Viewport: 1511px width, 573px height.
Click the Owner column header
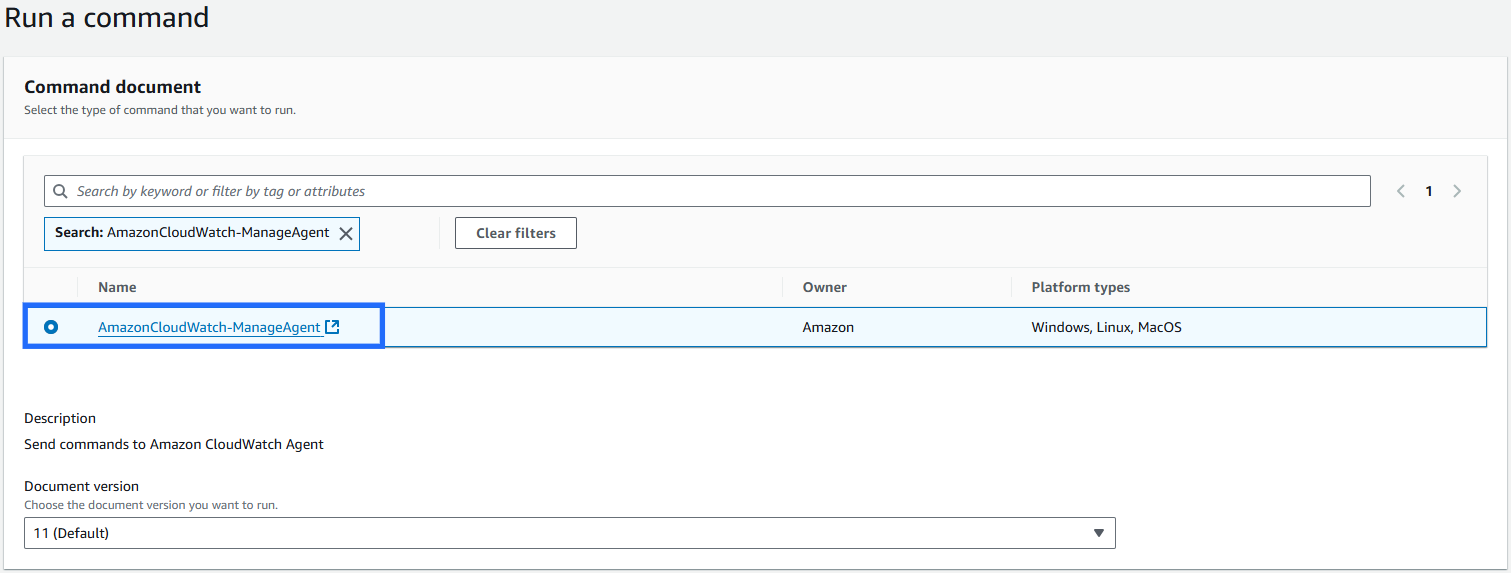(x=824, y=287)
